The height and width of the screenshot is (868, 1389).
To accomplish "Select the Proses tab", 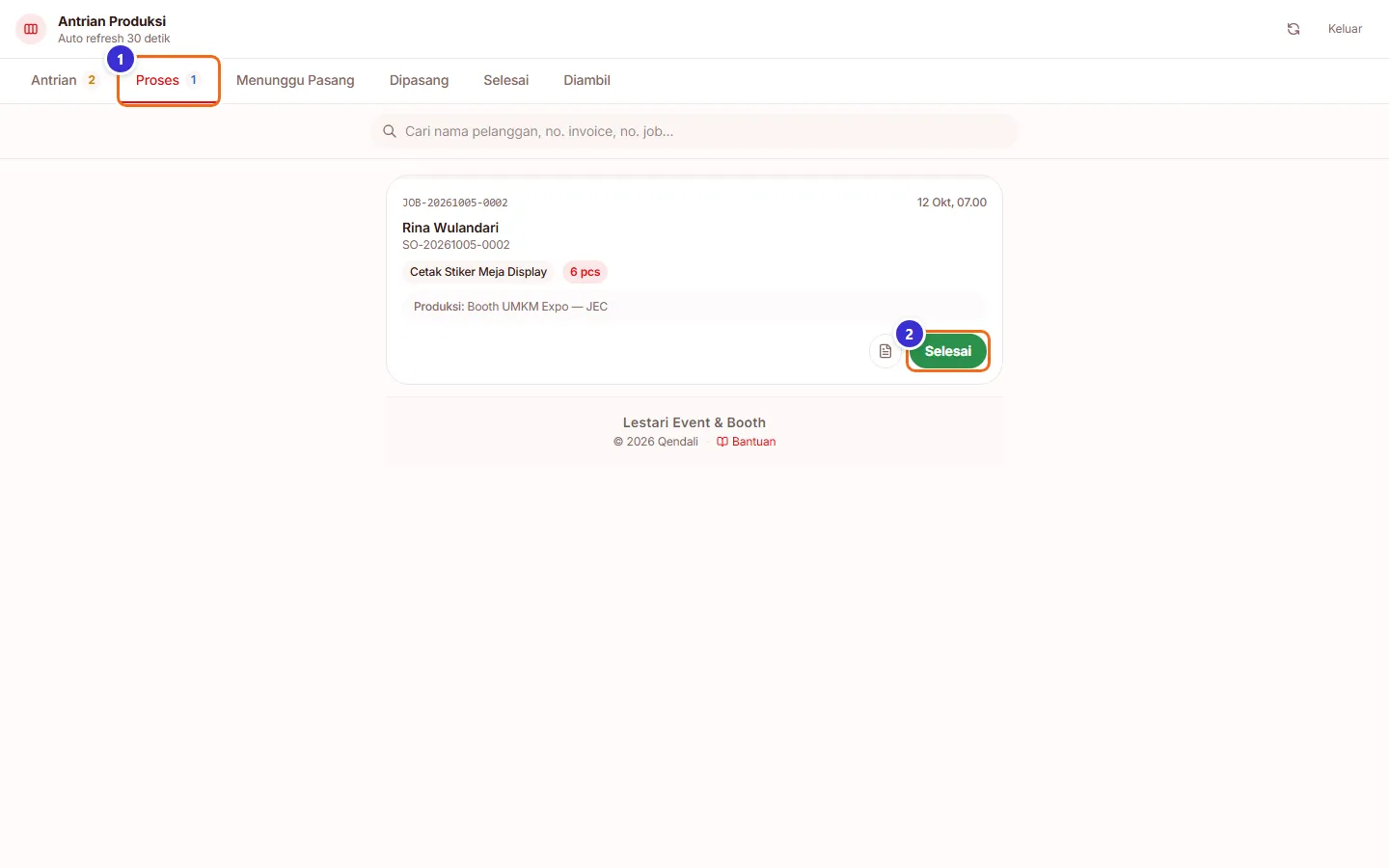I will pyautogui.click(x=168, y=80).
